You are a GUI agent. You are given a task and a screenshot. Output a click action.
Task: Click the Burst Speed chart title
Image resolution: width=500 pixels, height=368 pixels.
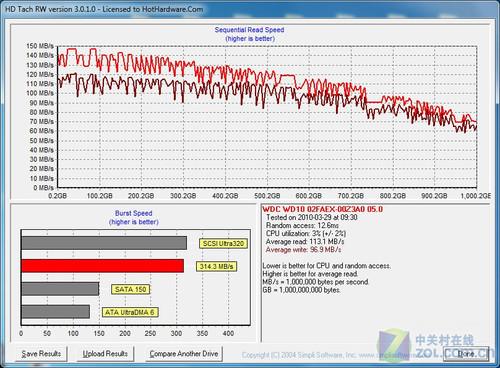[134, 213]
